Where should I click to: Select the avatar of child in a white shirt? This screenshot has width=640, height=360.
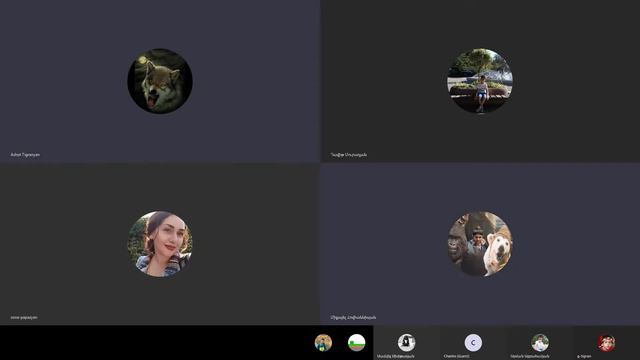point(540,342)
